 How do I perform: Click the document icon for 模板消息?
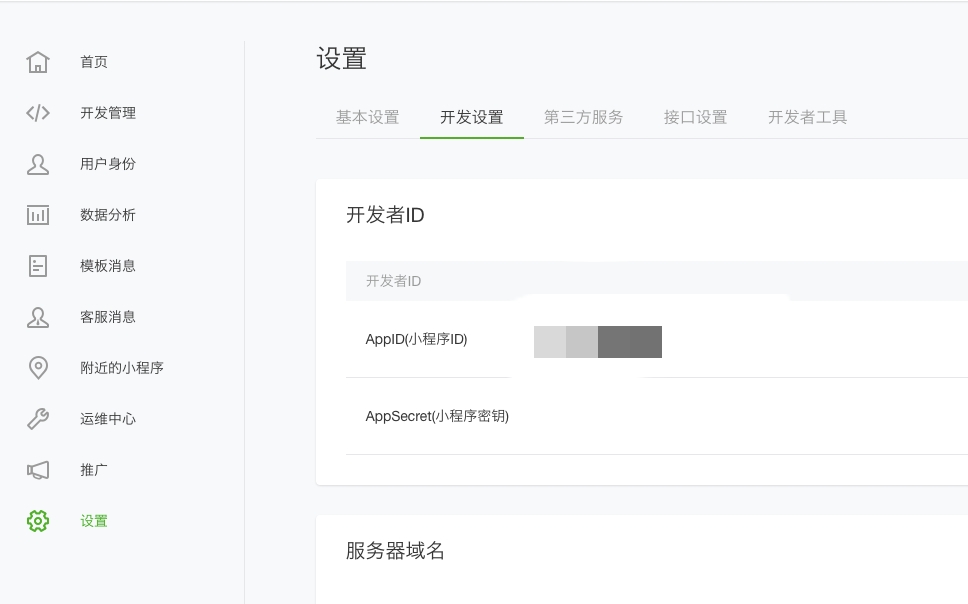(x=38, y=266)
